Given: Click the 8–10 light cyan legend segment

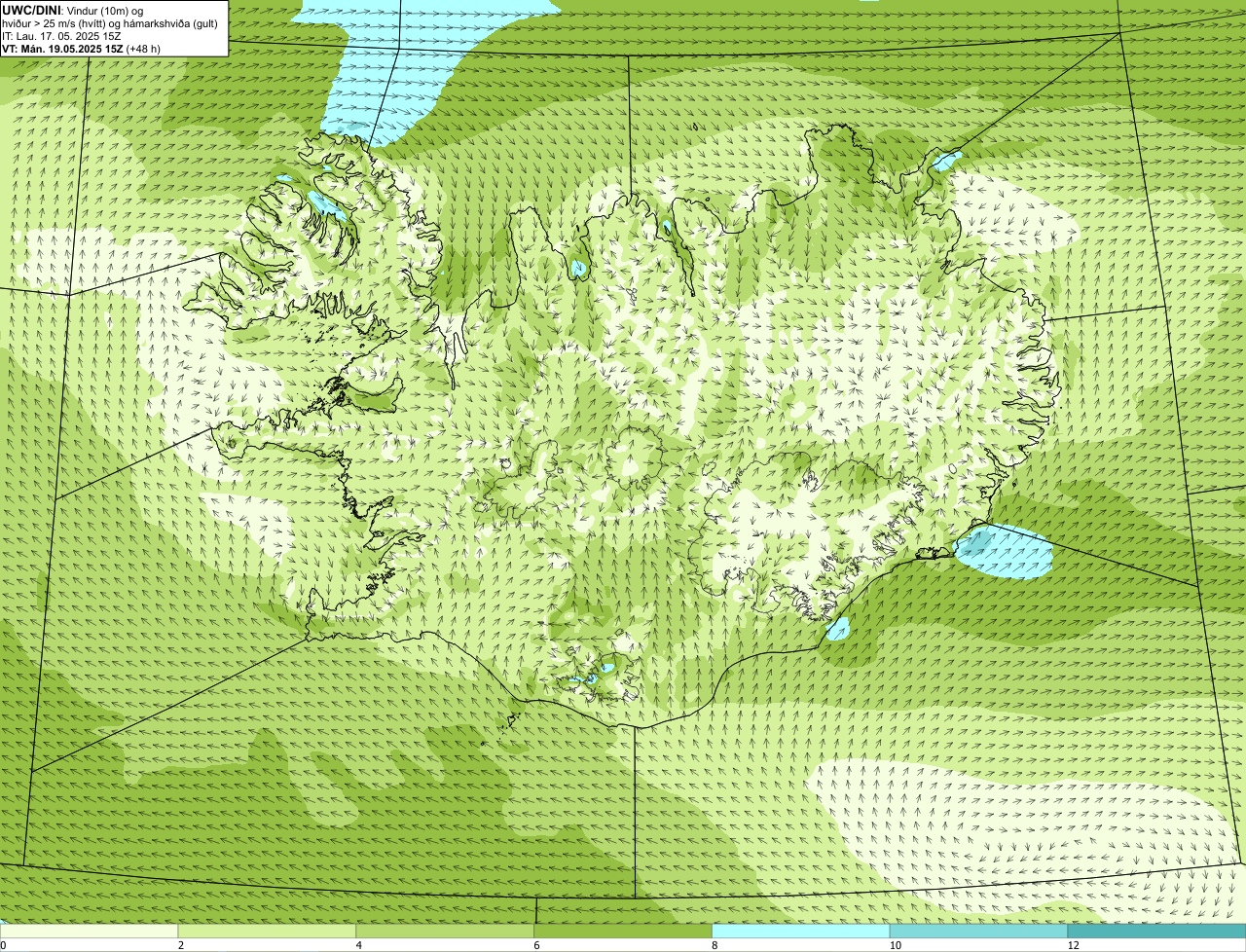Looking at the screenshot, I should (x=801, y=931).
